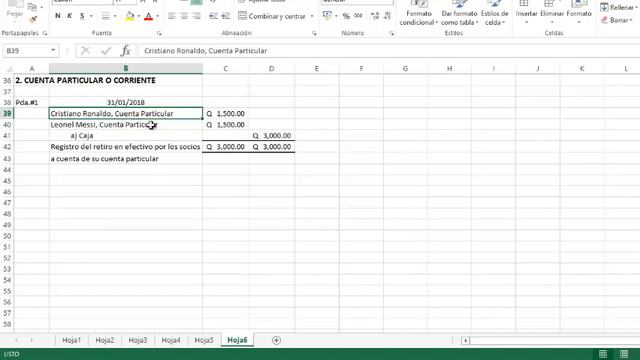The width and height of the screenshot is (640, 360).
Task: Open Formato condicional menu
Action: coord(418,13)
